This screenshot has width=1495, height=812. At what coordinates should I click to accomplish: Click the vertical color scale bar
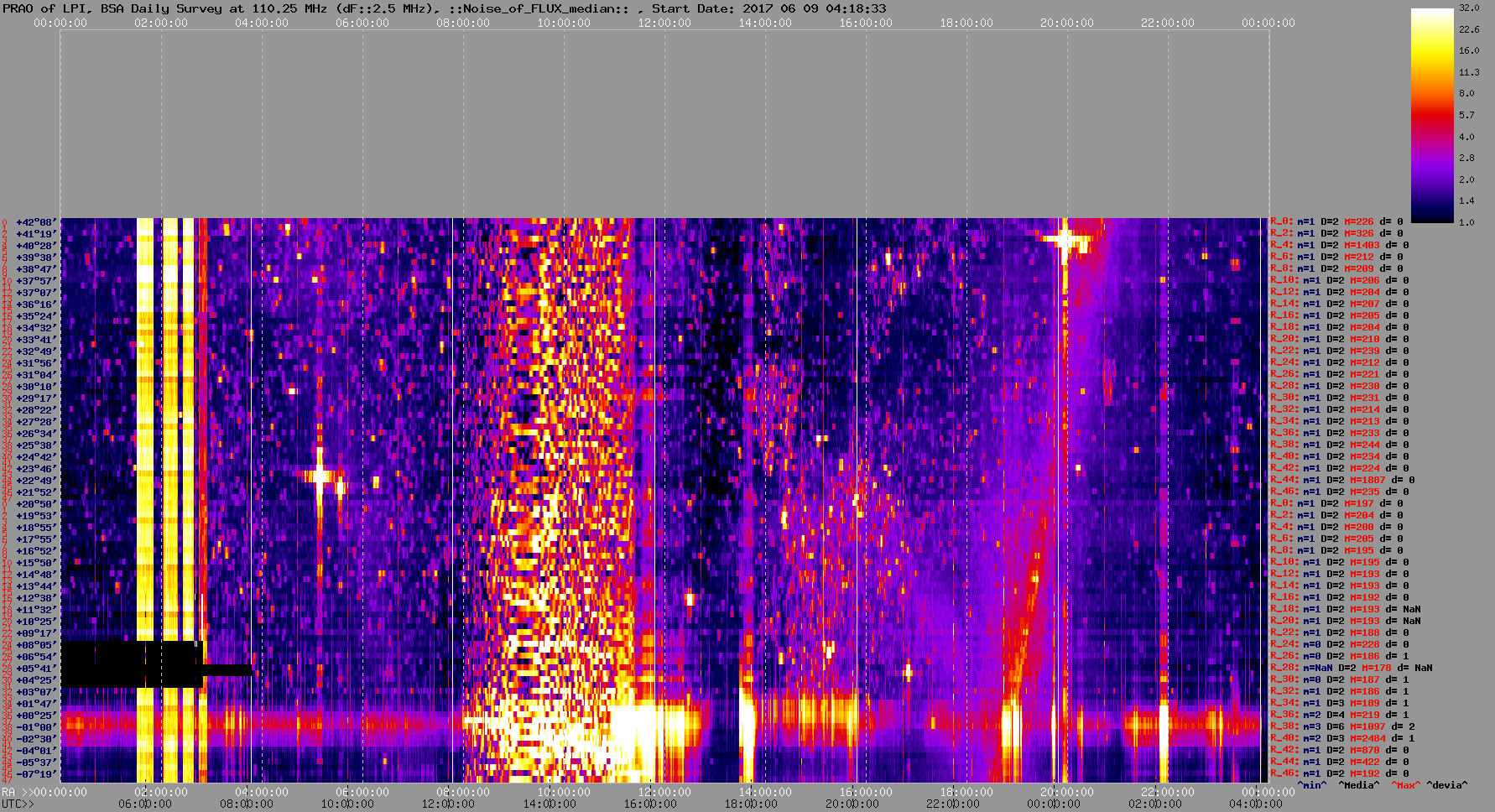[x=1432, y=115]
